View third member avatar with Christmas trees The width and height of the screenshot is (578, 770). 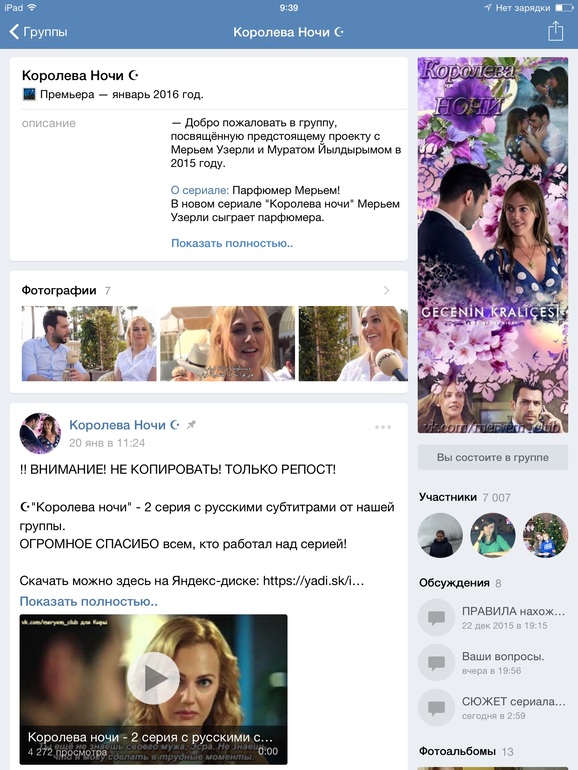point(546,535)
